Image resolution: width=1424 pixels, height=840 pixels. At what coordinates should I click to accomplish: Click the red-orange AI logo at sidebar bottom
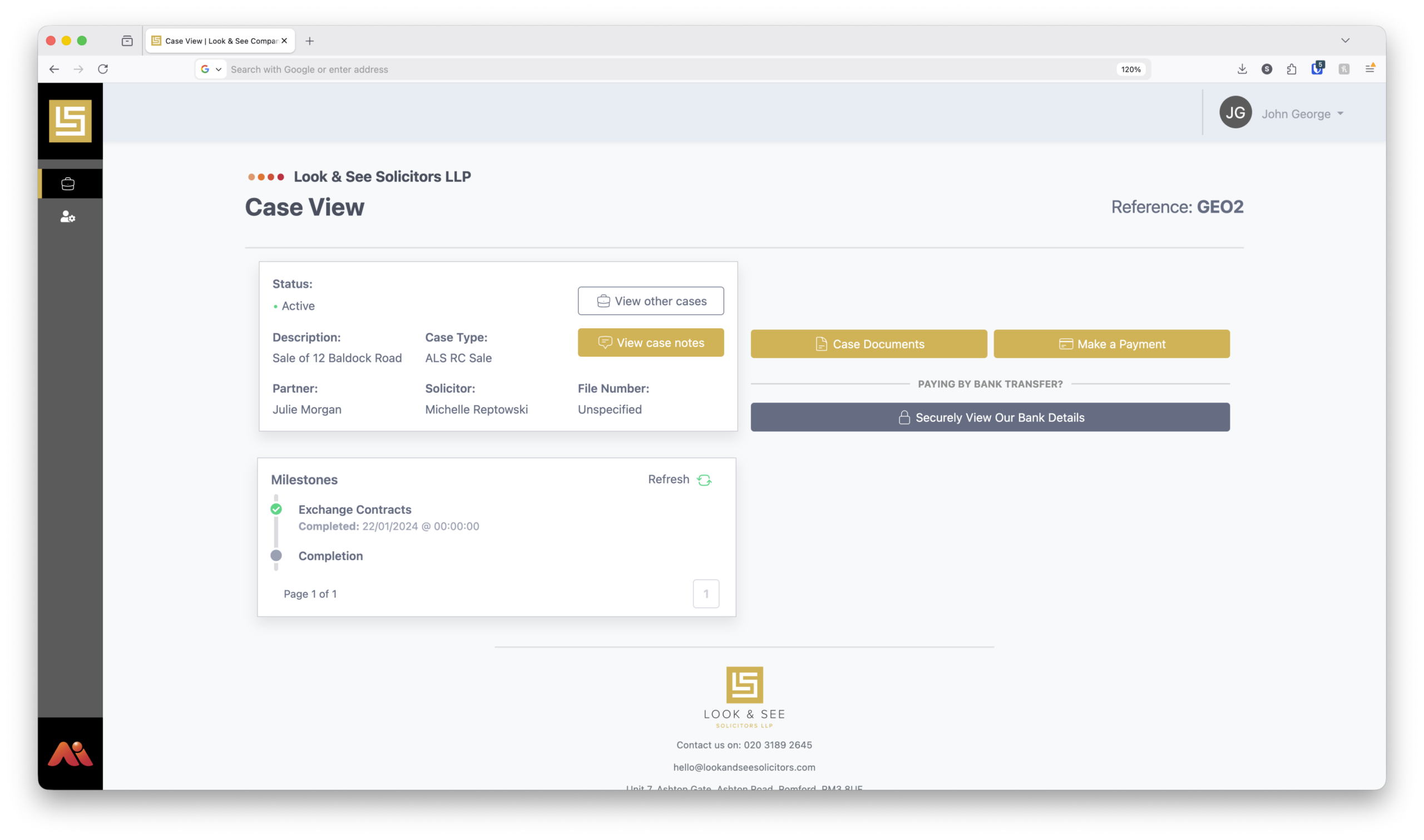point(70,753)
